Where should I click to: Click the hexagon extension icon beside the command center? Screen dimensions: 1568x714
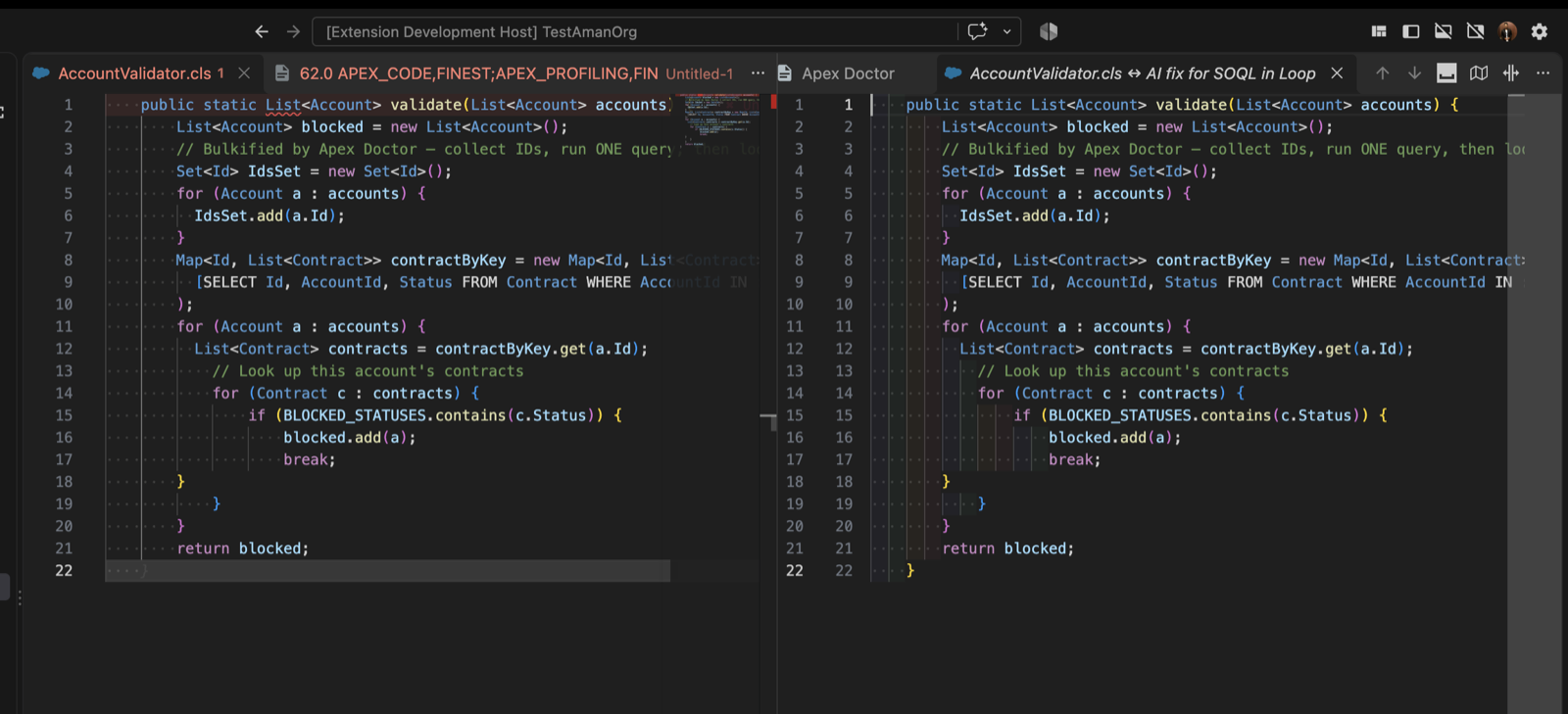pyautogui.click(x=1049, y=31)
